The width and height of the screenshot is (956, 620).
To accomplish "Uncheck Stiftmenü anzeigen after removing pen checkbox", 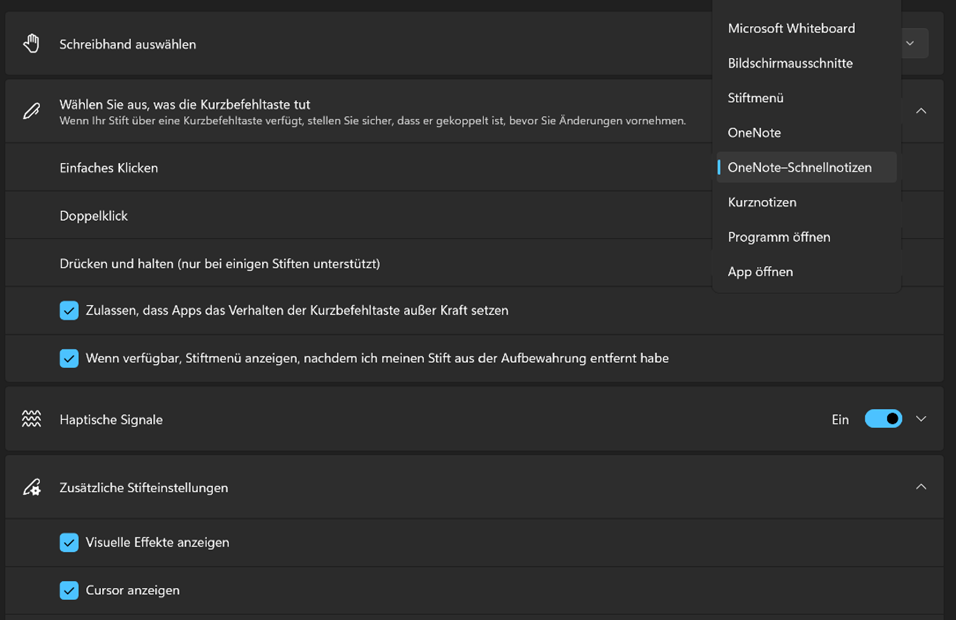I will 69,358.
